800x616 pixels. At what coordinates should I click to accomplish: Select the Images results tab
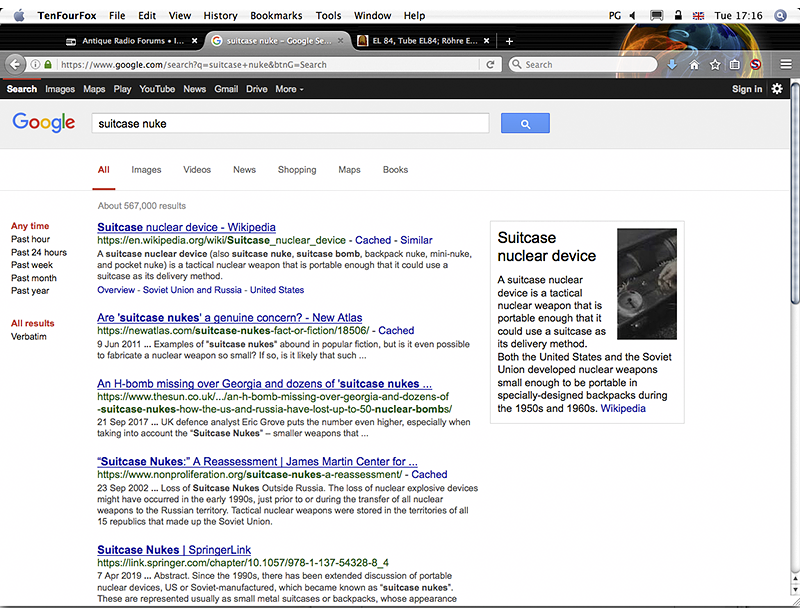146,169
